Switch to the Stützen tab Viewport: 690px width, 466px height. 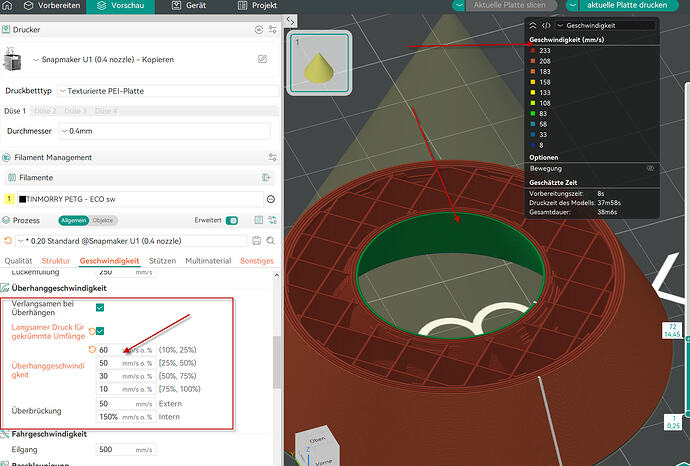(162, 261)
